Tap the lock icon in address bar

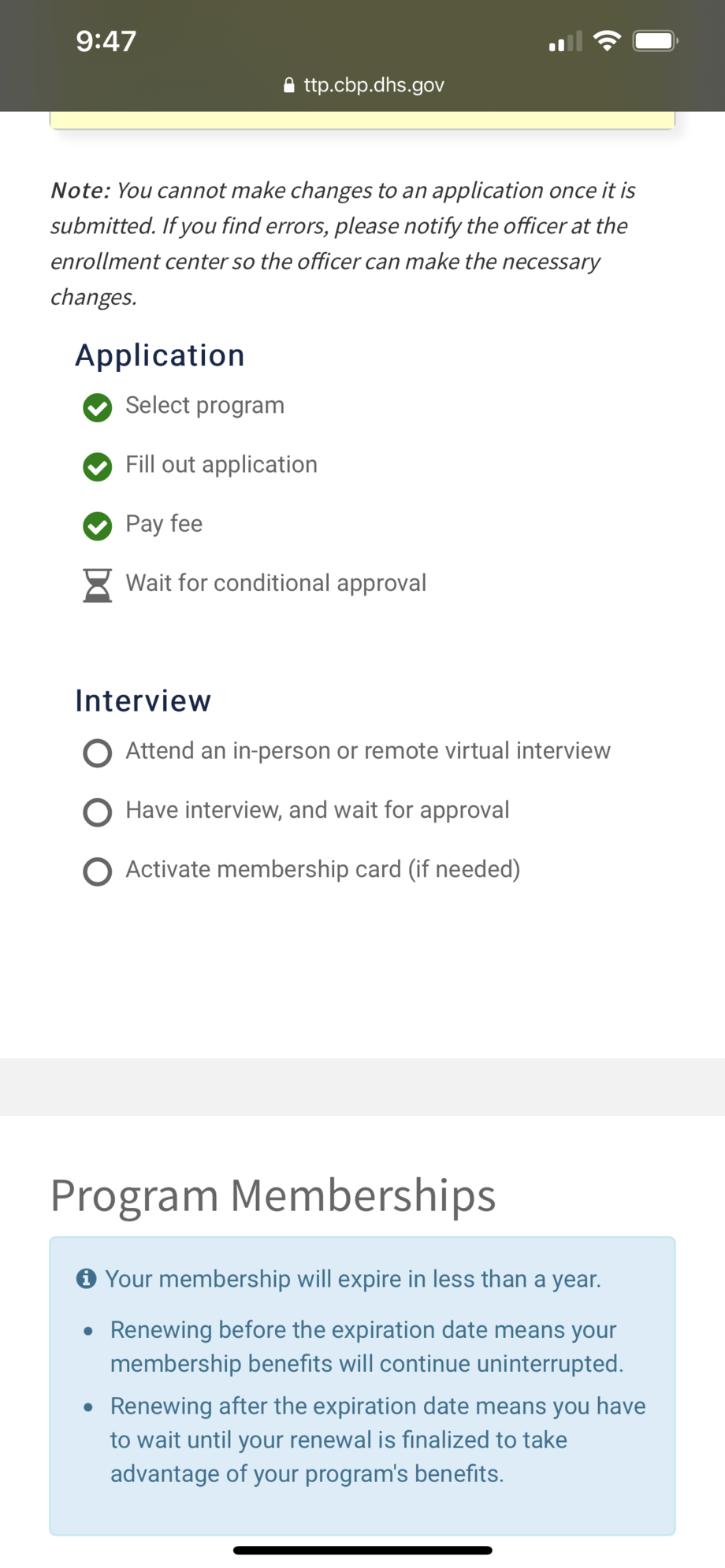click(x=288, y=85)
